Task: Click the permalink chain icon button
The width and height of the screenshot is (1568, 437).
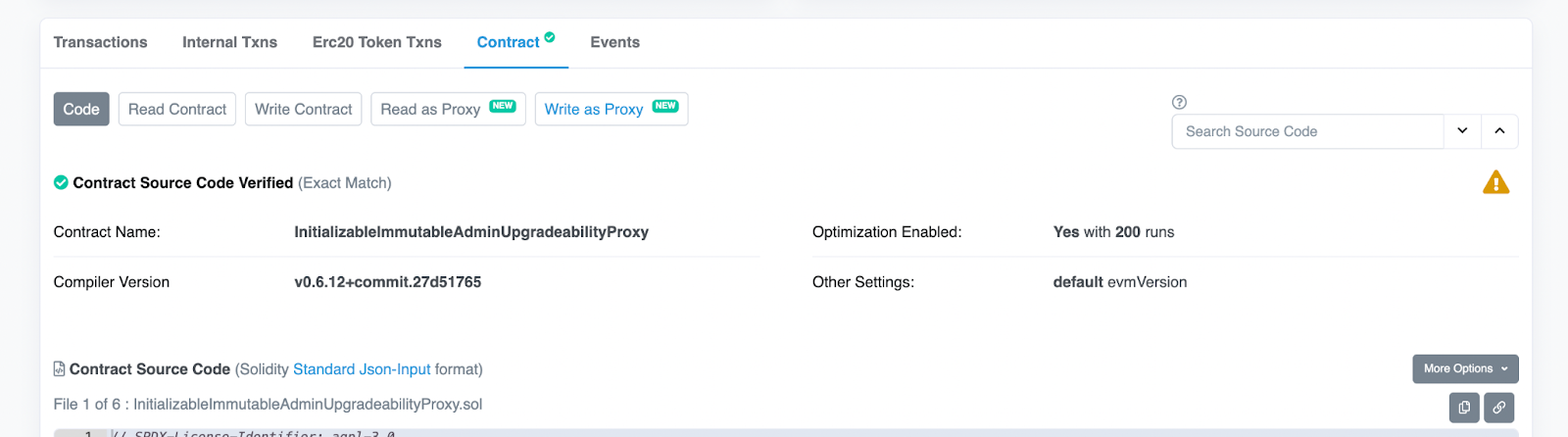Action: pyautogui.click(x=1499, y=407)
